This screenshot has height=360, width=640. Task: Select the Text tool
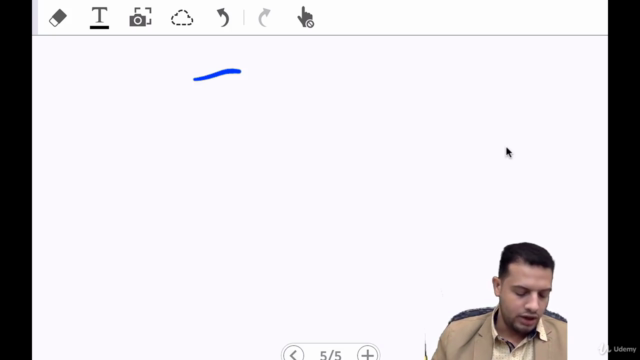pyautogui.click(x=99, y=18)
